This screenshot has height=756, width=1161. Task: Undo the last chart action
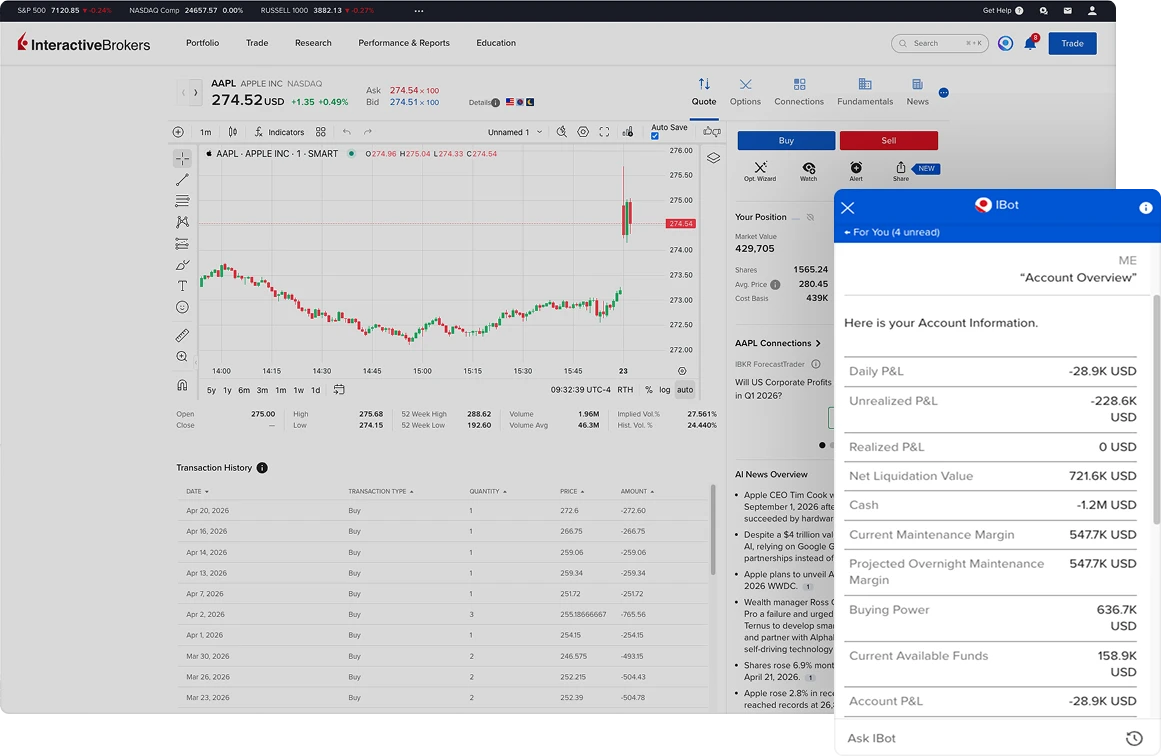[347, 132]
